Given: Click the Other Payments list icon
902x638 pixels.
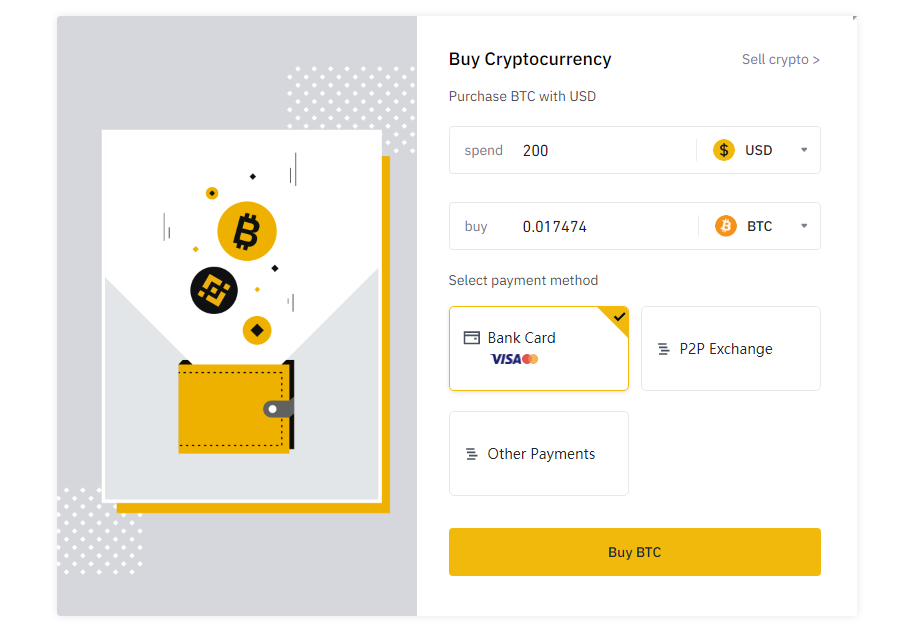Looking at the screenshot, I should tap(469, 453).
